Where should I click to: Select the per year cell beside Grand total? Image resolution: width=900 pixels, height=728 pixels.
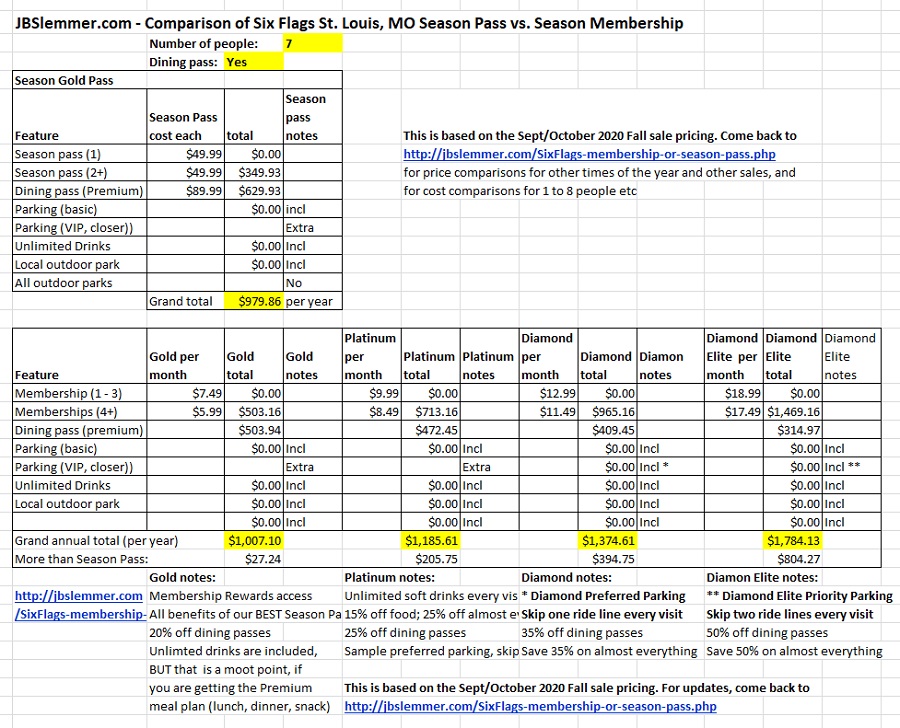[313, 301]
